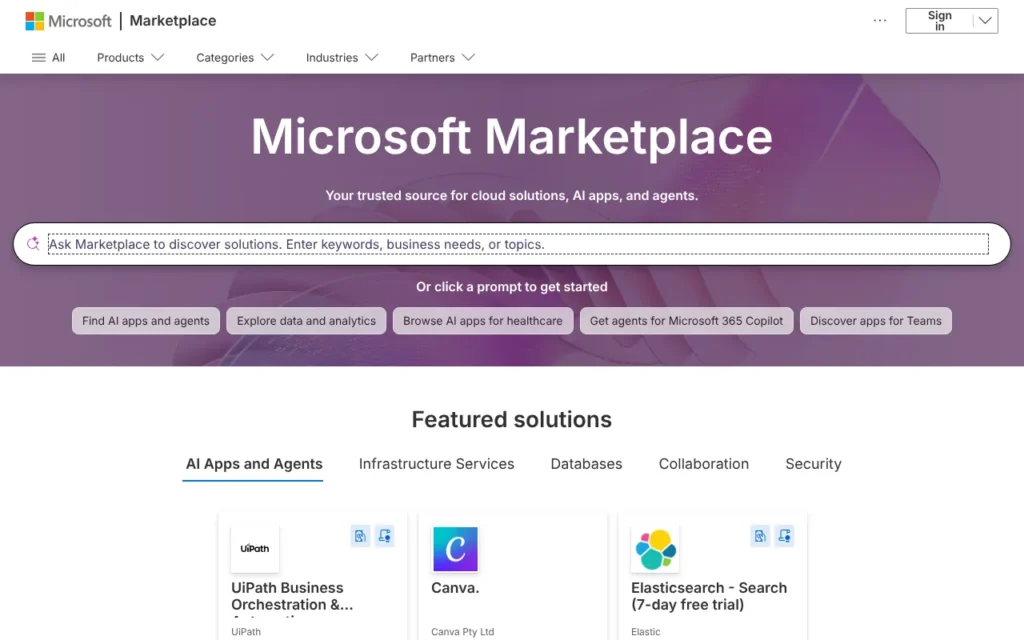Switch to the Security tab
The width and height of the screenshot is (1024, 640).
click(x=813, y=464)
